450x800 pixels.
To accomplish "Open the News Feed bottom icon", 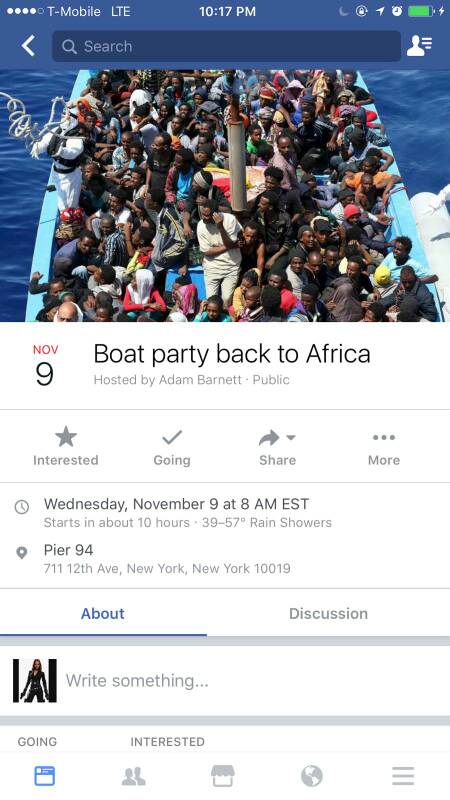I will [45, 776].
